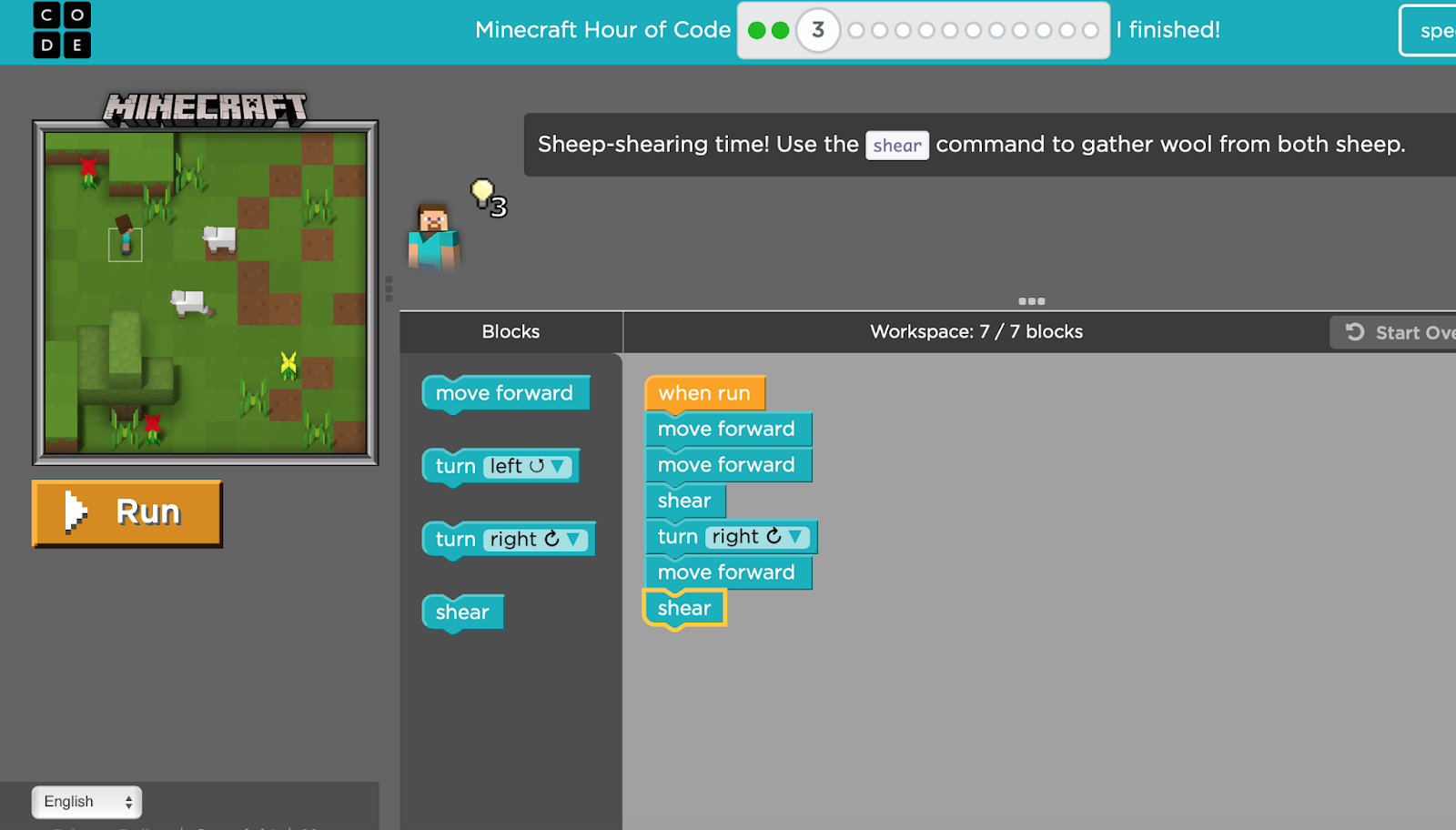This screenshot has height=830, width=1456.
Task: Jump to level 9 progress dot
Action: [974, 31]
